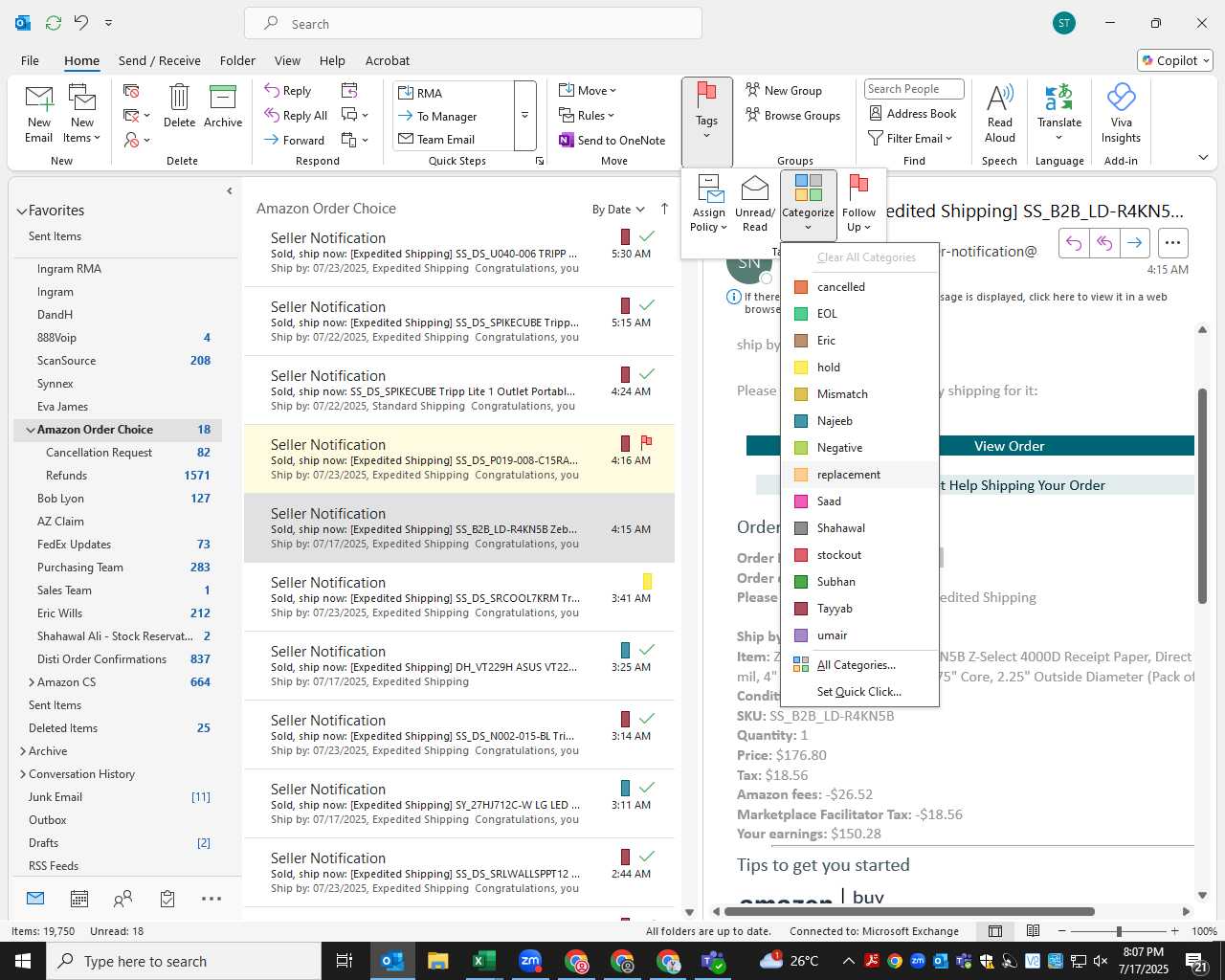
Task: Open the Tags dropdown
Action: tap(707, 120)
